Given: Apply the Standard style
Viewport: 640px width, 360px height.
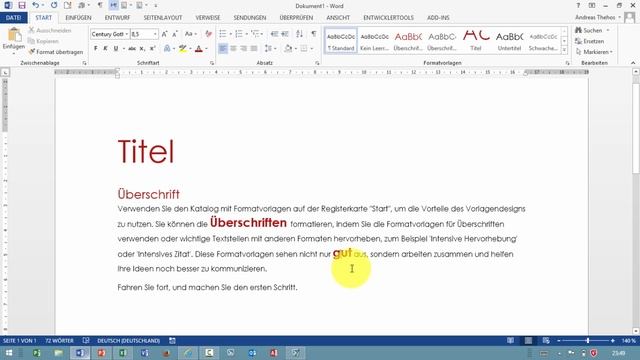Looking at the screenshot, I should 341,41.
